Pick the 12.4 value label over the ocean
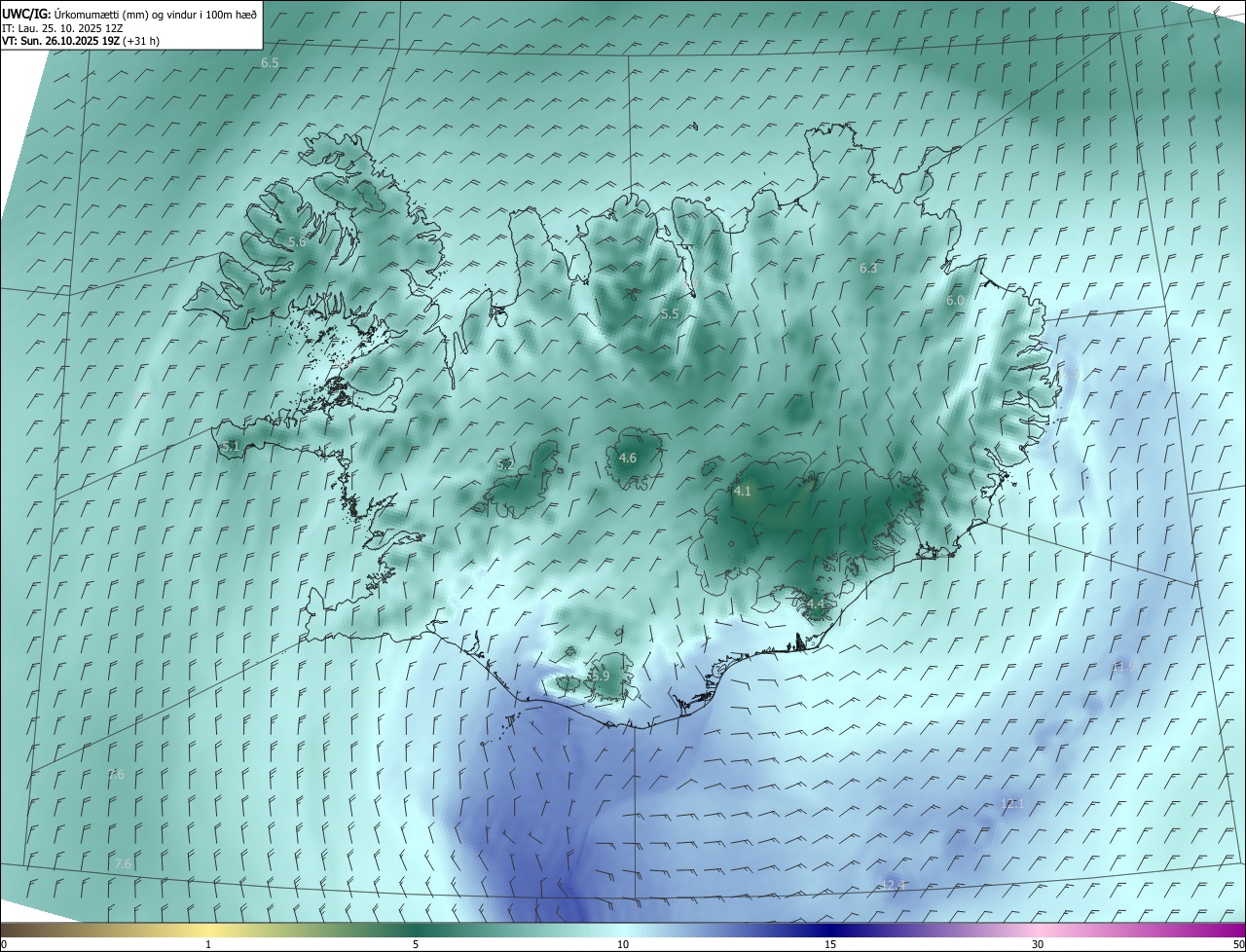 [x=893, y=885]
